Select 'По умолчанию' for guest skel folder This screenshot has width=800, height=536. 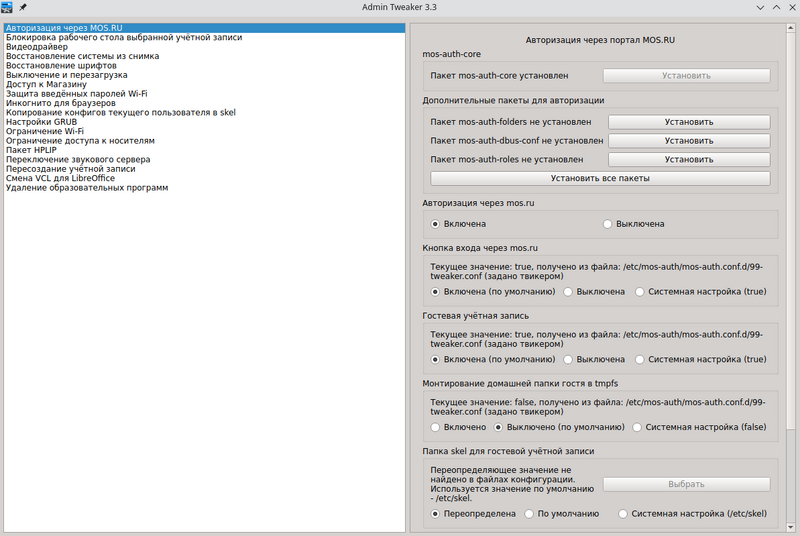(x=529, y=514)
